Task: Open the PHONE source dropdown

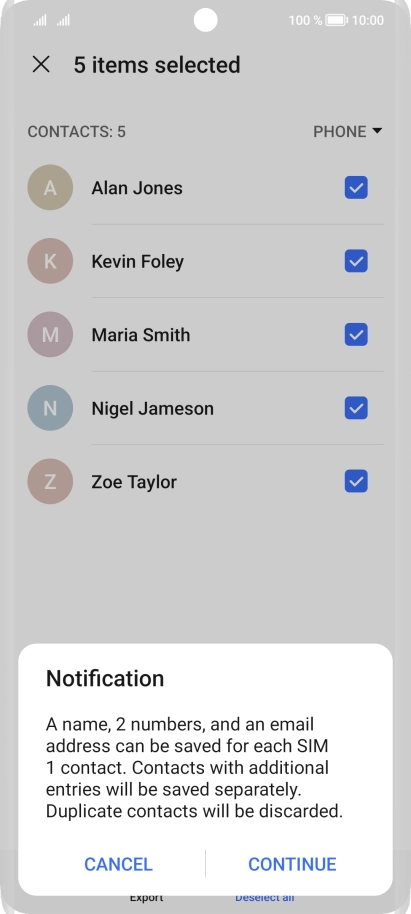Action: [x=347, y=132]
